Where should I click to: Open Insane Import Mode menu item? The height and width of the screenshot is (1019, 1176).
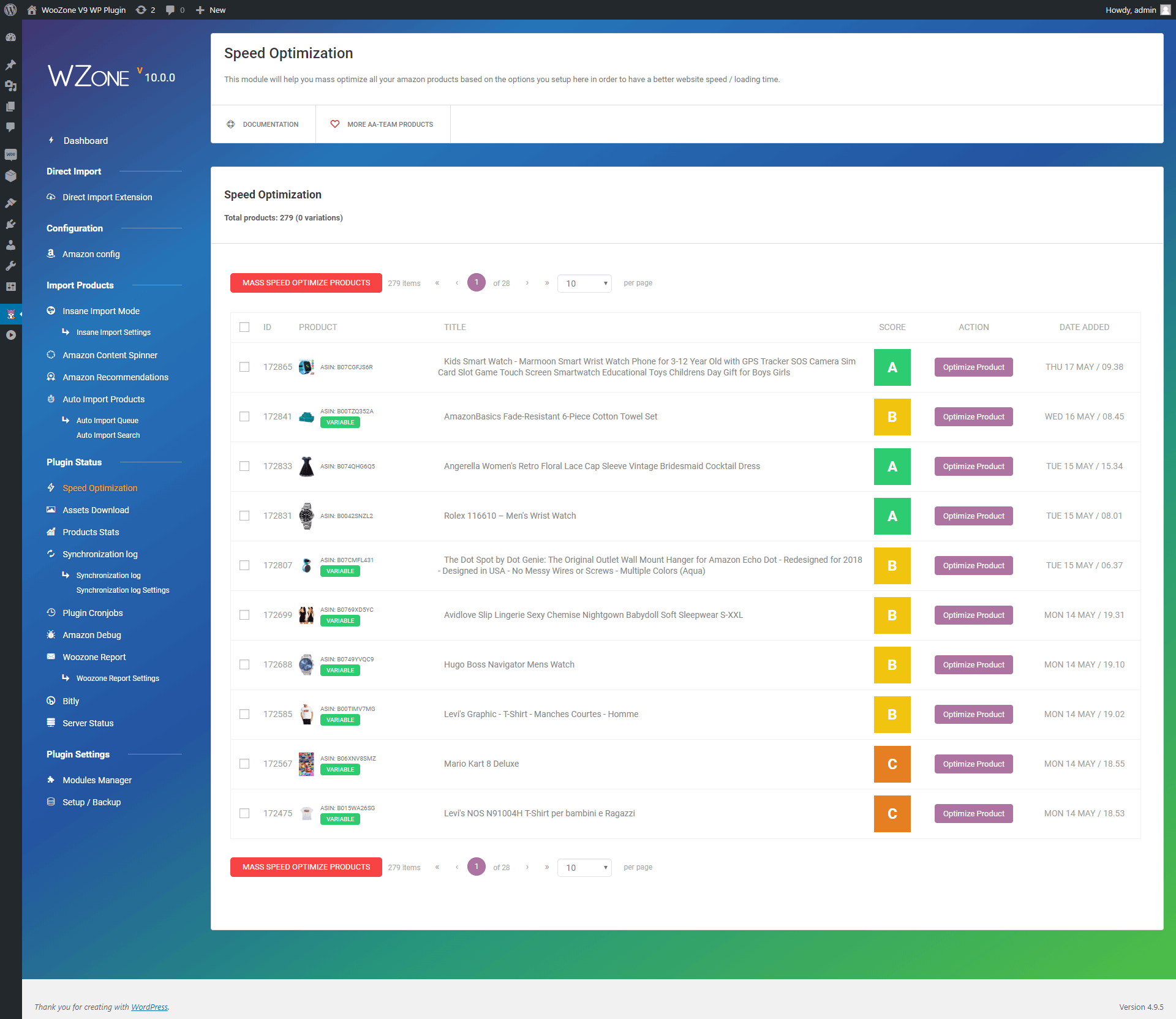(x=101, y=311)
